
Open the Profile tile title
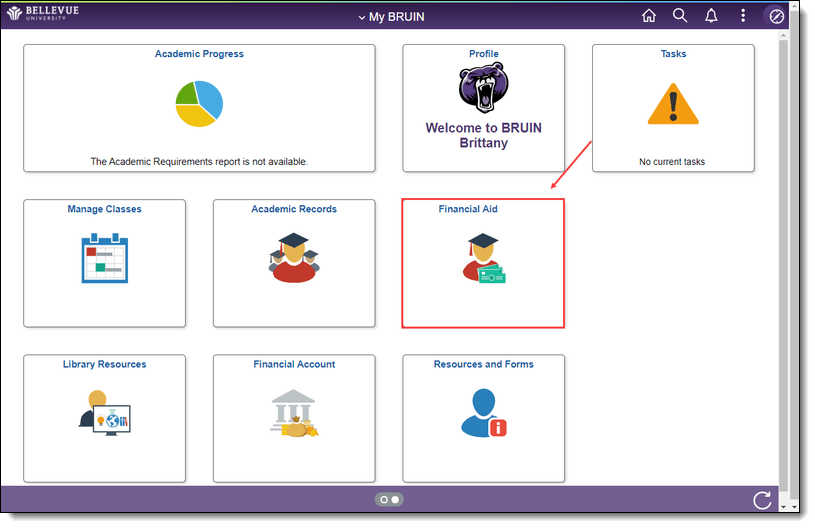483,54
